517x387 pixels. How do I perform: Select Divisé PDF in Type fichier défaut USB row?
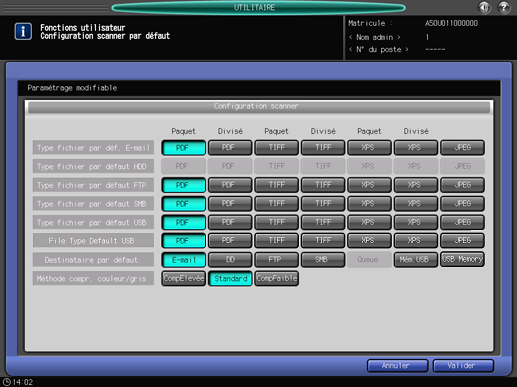(x=230, y=222)
